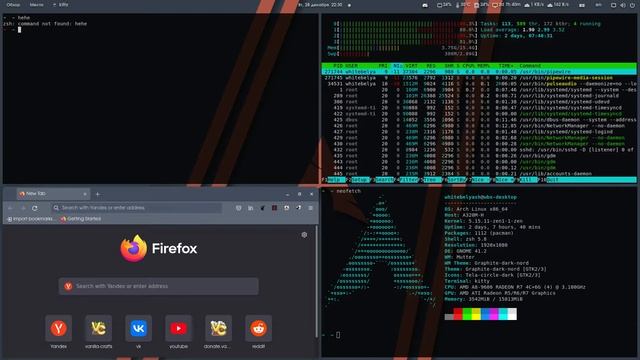Sort htop by Command column header
Image resolution: width=640 pixels, height=360 pixels.
(530, 66)
